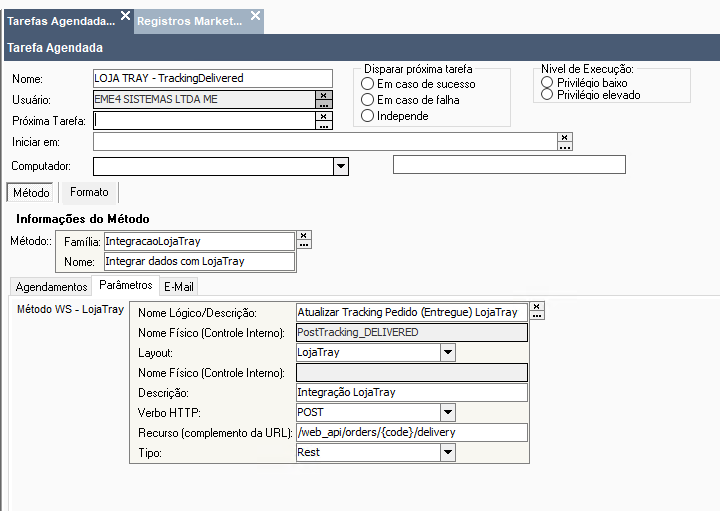Click the Nome field with LOJA TRAY - TrackingDelivered
This screenshot has width=720, height=511.
[x=213, y=79]
